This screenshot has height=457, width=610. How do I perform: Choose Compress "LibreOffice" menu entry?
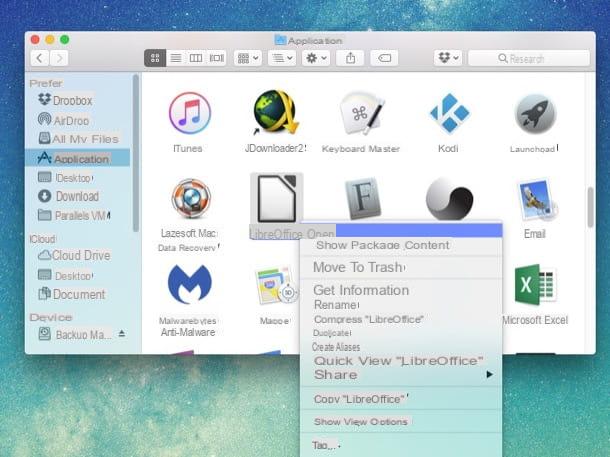[401, 319]
